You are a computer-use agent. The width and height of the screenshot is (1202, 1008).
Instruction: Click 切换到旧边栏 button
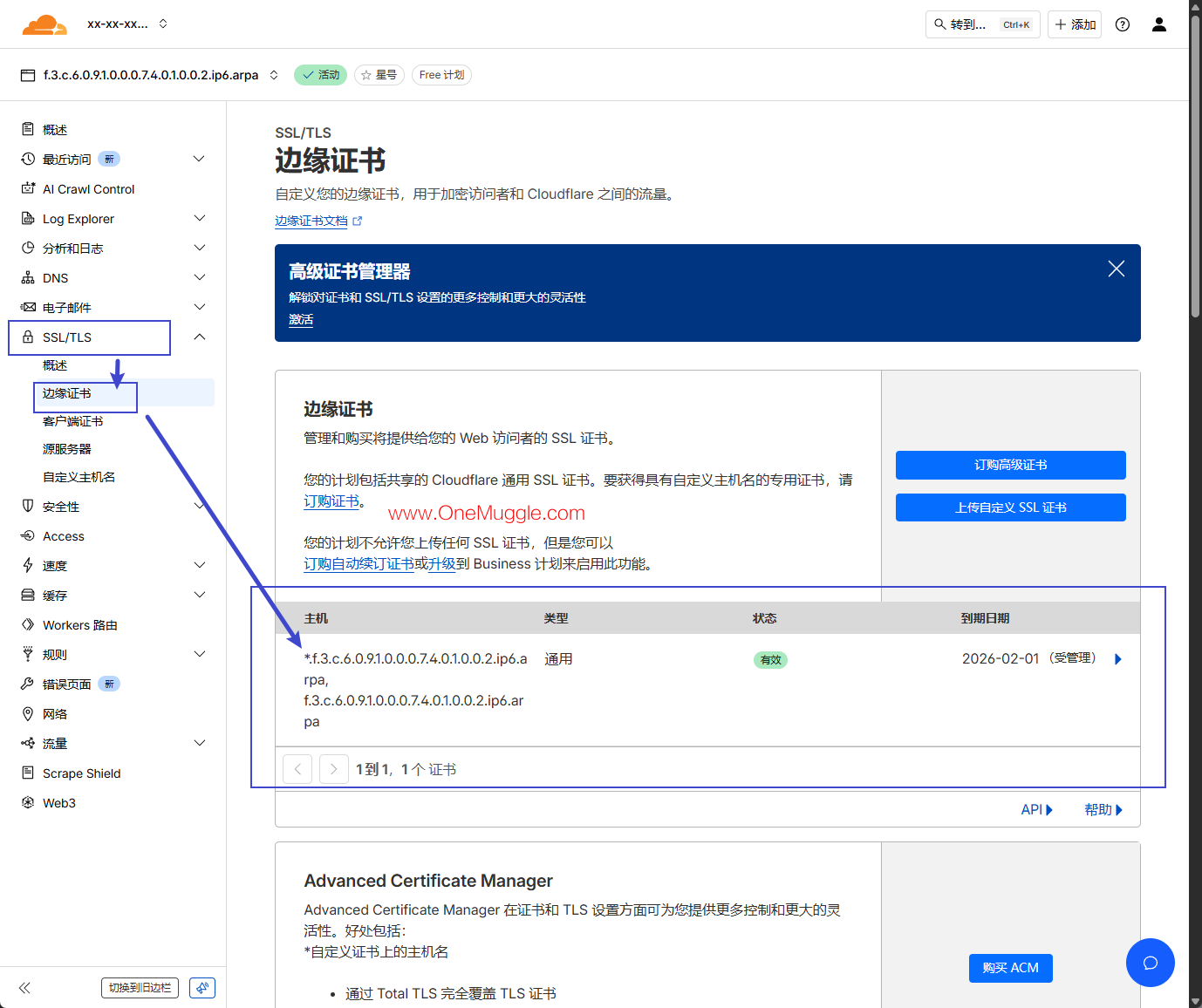140,988
